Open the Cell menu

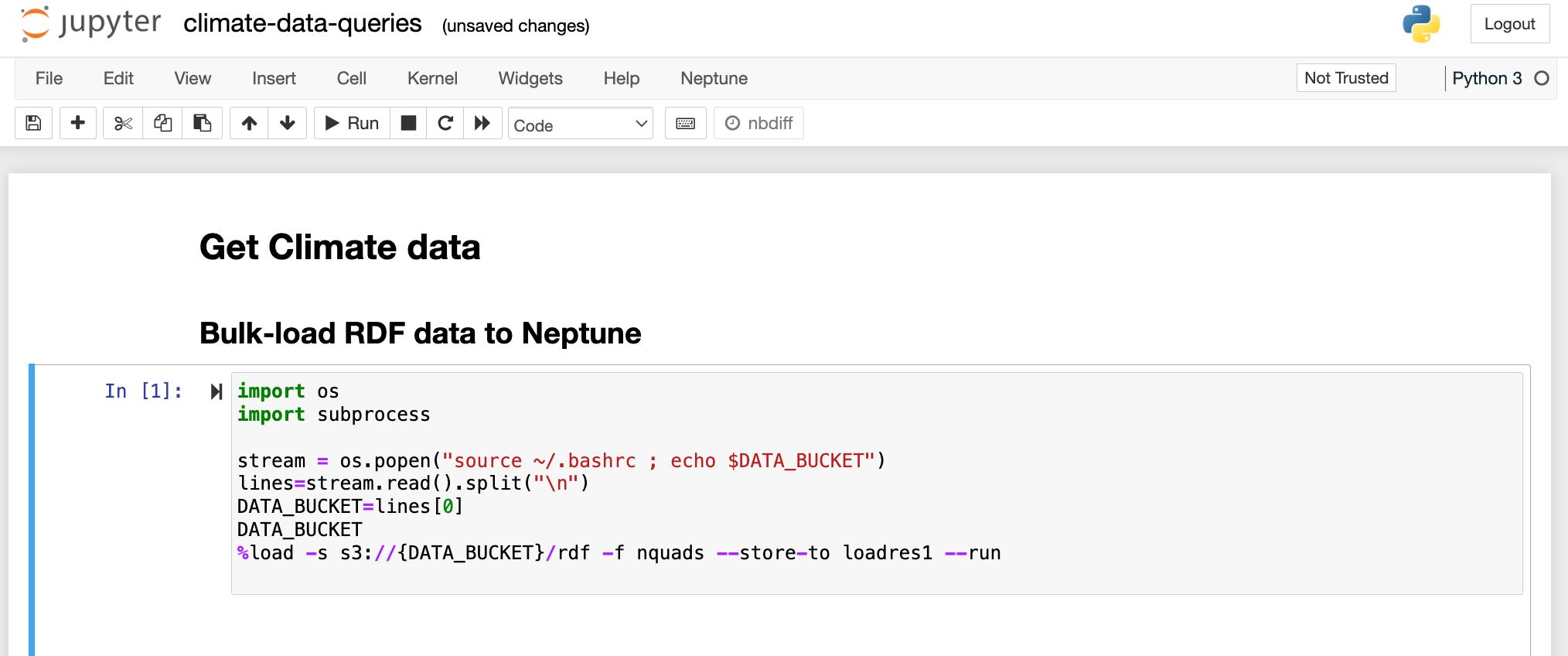click(352, 78)
